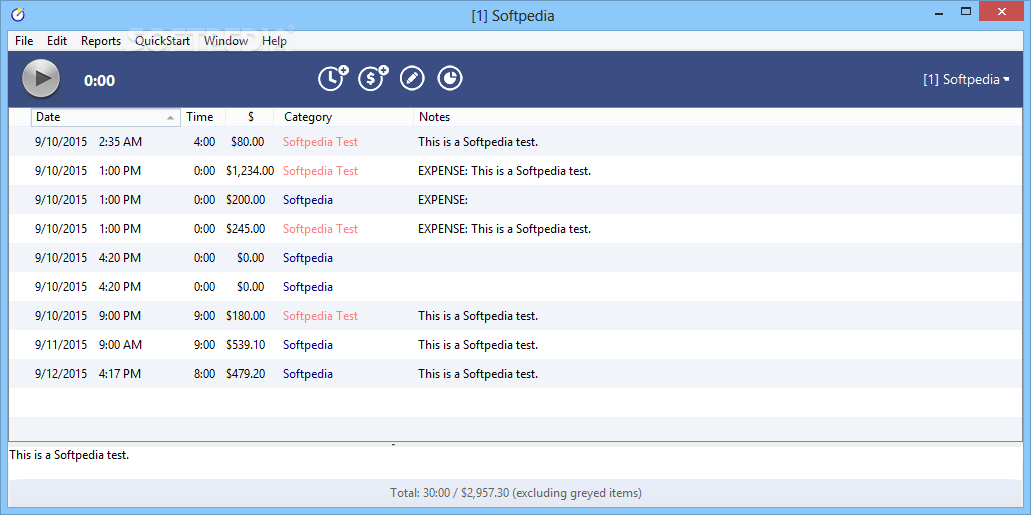1031x515 pixels.
Task: Select the $245.00 amount cell
Action: click(x=246, y=229)
